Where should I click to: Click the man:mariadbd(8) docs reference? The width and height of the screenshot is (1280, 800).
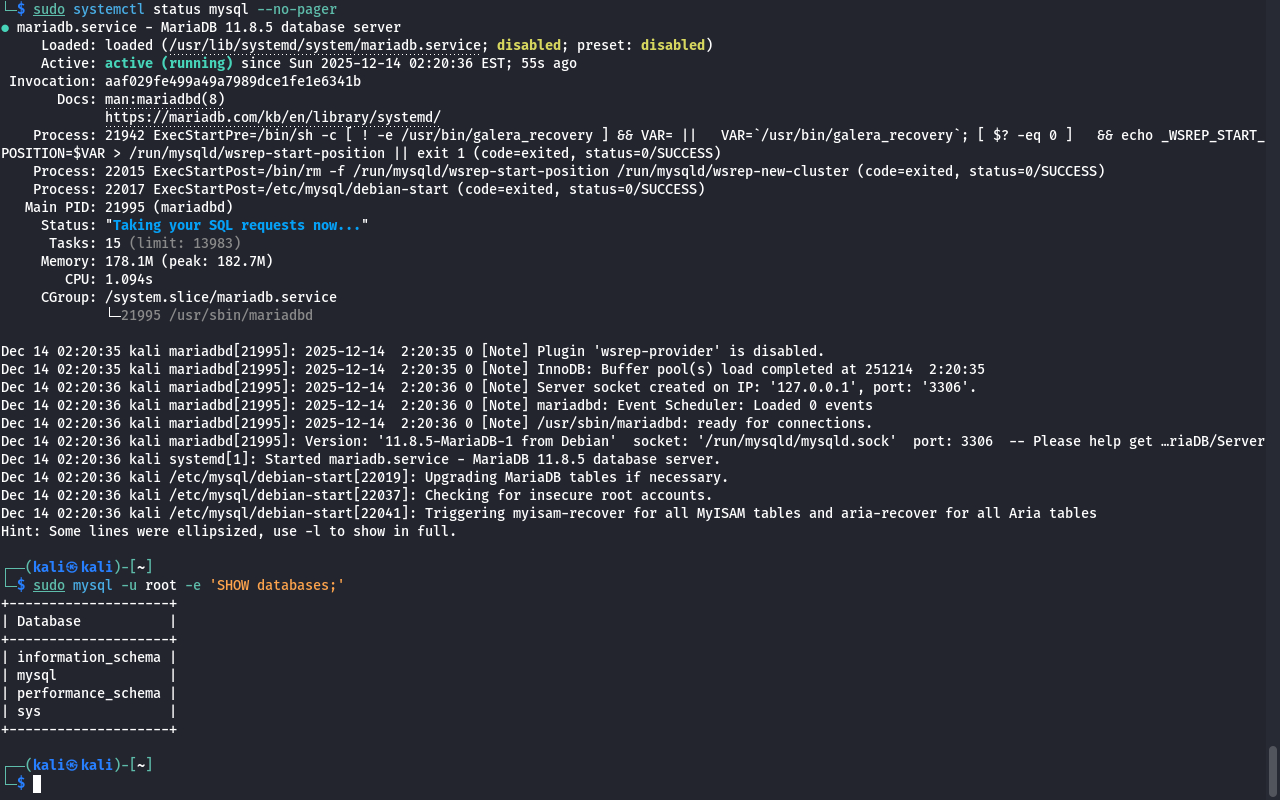click(x=165, y=99)
